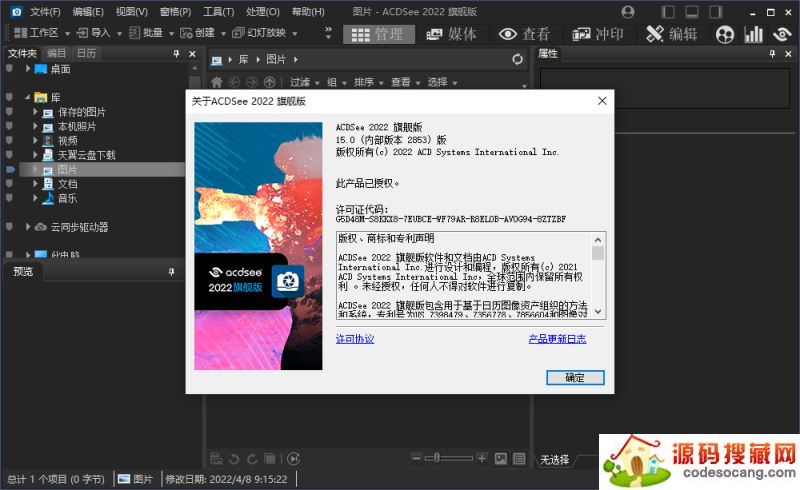Go to home folder icon

(x=217, y=82)
